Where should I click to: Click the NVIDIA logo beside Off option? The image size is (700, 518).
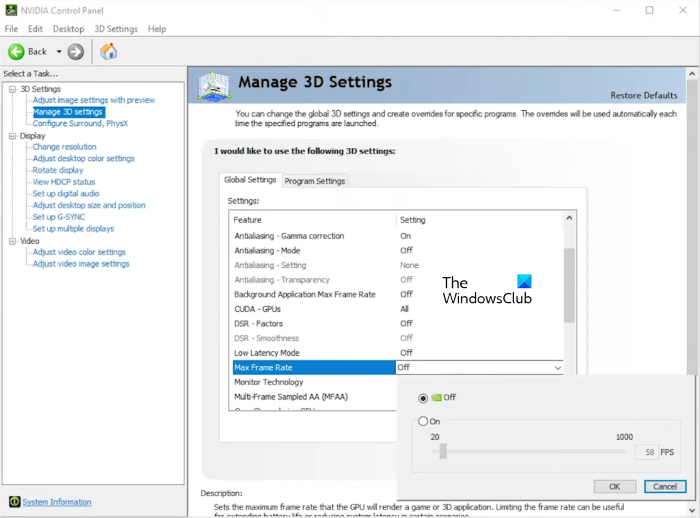click(437, 398)
